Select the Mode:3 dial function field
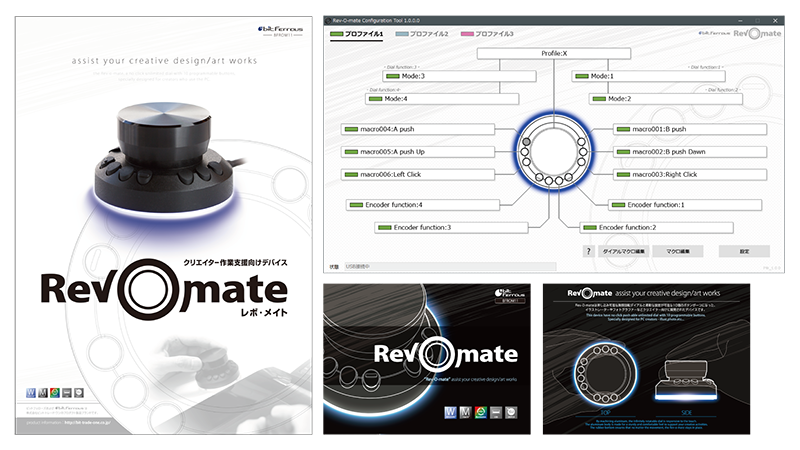The height and width of the screenshot is (450, 800). pos(459,76)
